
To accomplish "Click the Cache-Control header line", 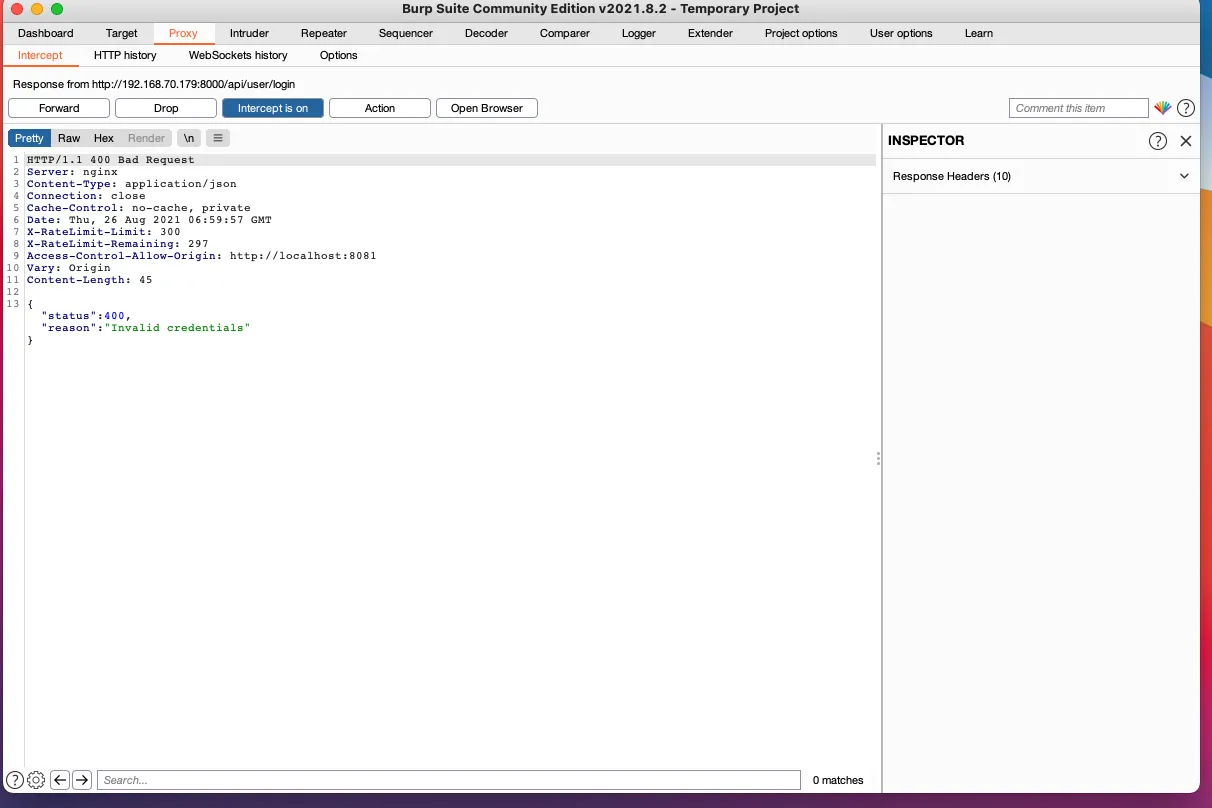I will 139,208.
